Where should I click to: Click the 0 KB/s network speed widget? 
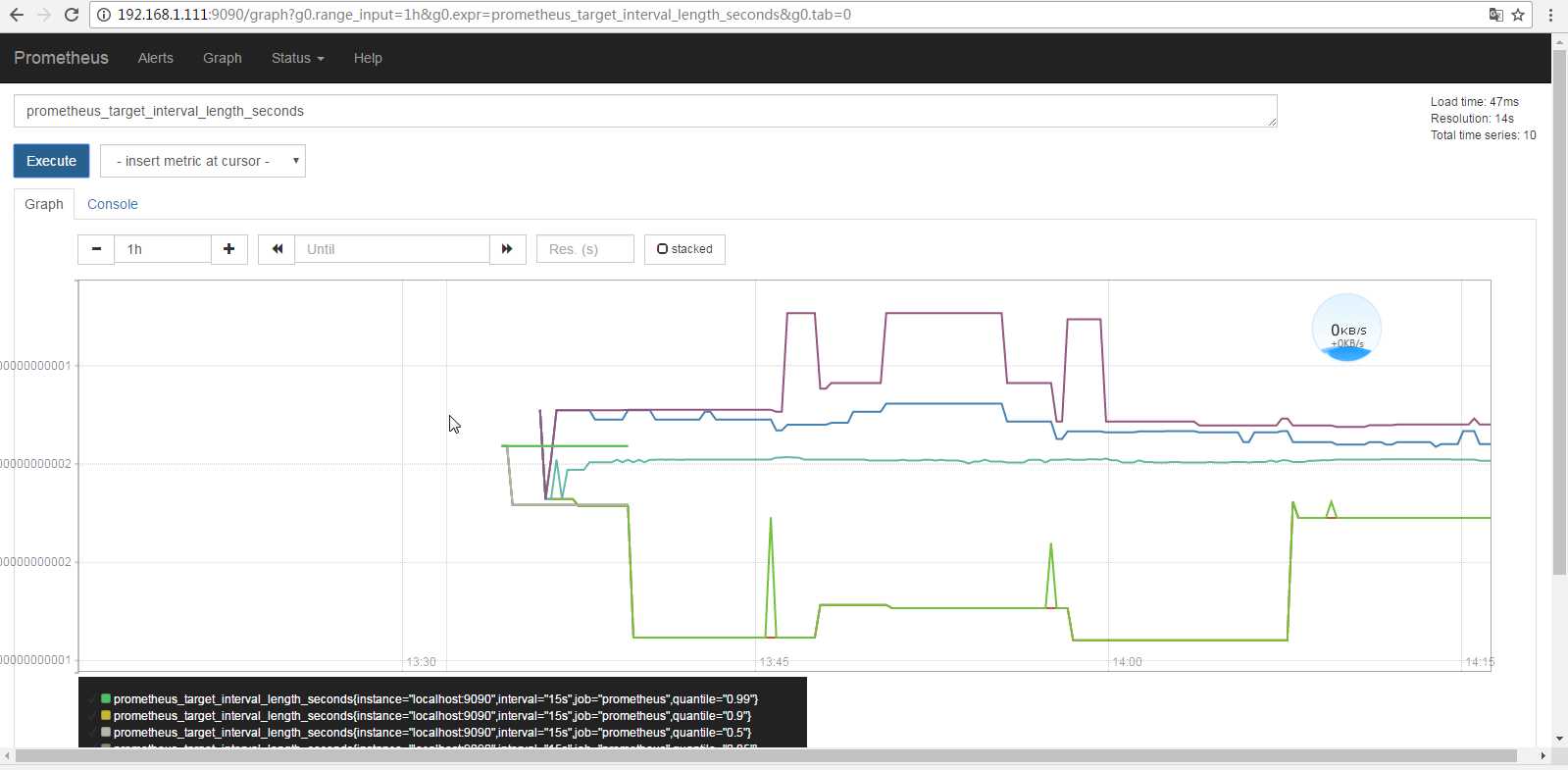1347,328
